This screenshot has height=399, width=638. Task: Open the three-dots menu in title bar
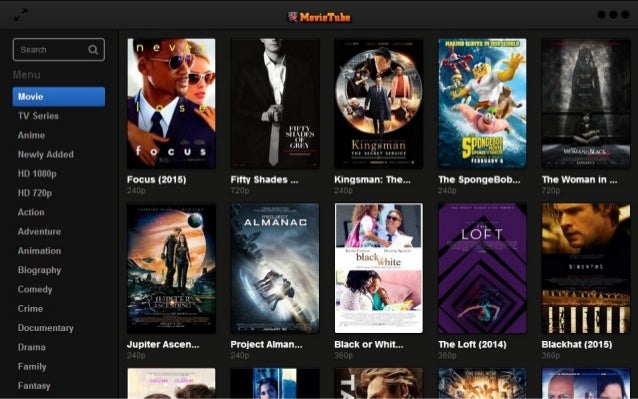click(613, 15)
